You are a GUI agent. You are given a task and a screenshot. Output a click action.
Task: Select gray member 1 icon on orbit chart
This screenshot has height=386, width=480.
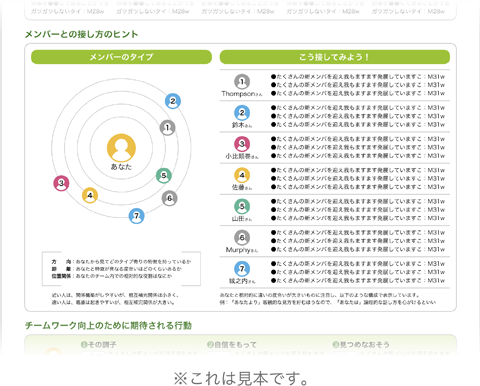pos(167,128)
